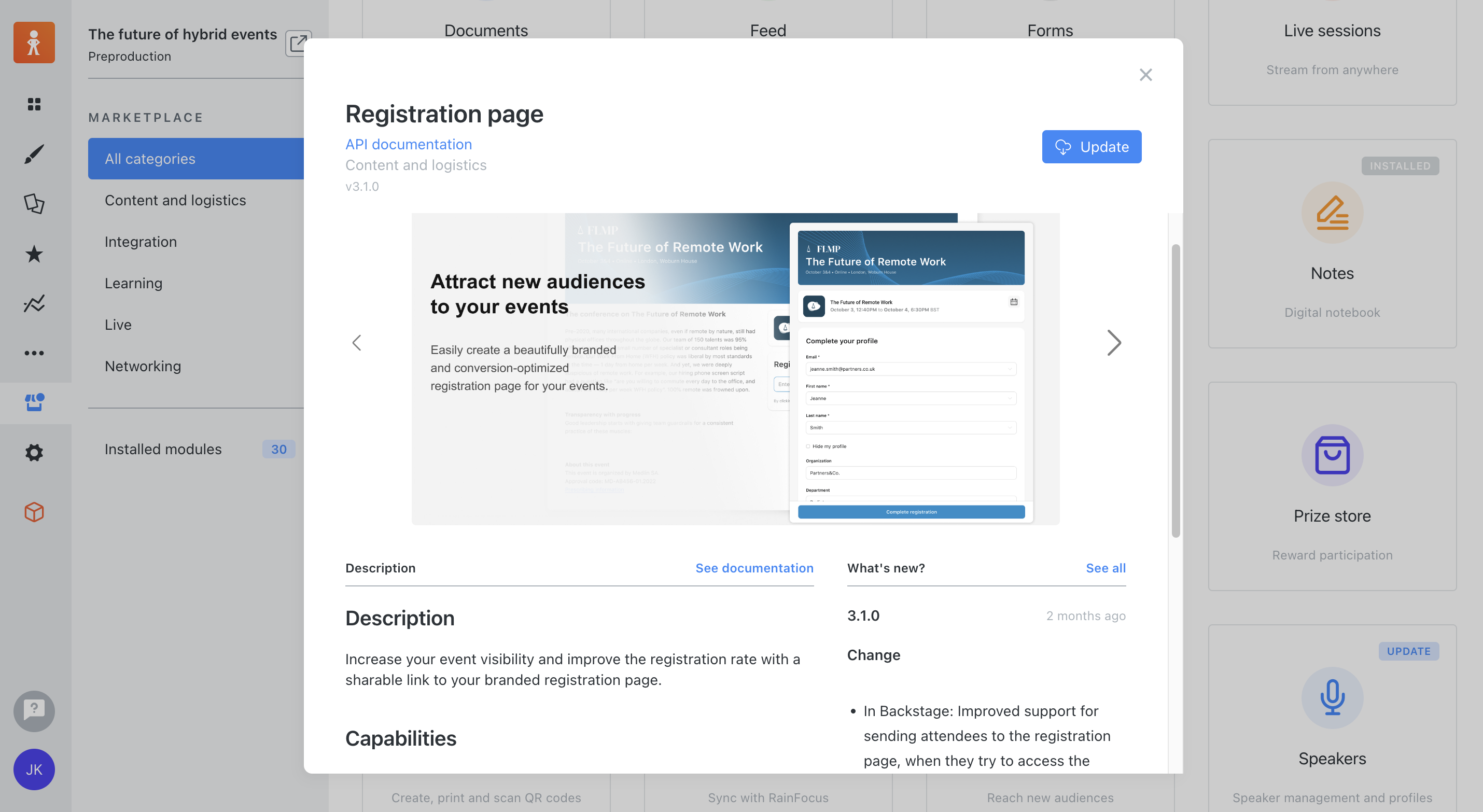
Task: Click the ellipsis (more) icon in sidebar
Action: point(34,353)
